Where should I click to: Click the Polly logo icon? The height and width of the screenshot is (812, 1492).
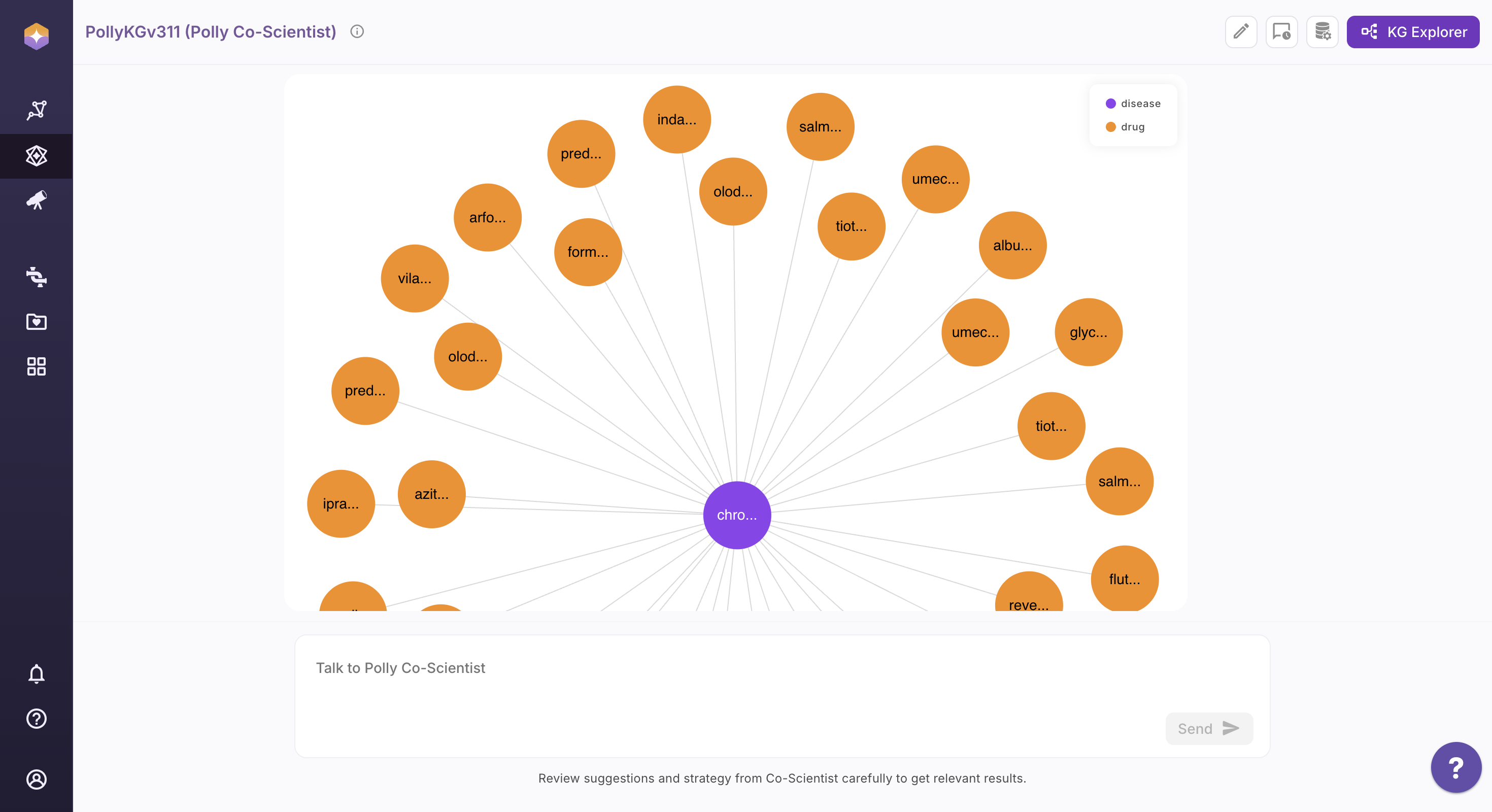click(36, 36)
